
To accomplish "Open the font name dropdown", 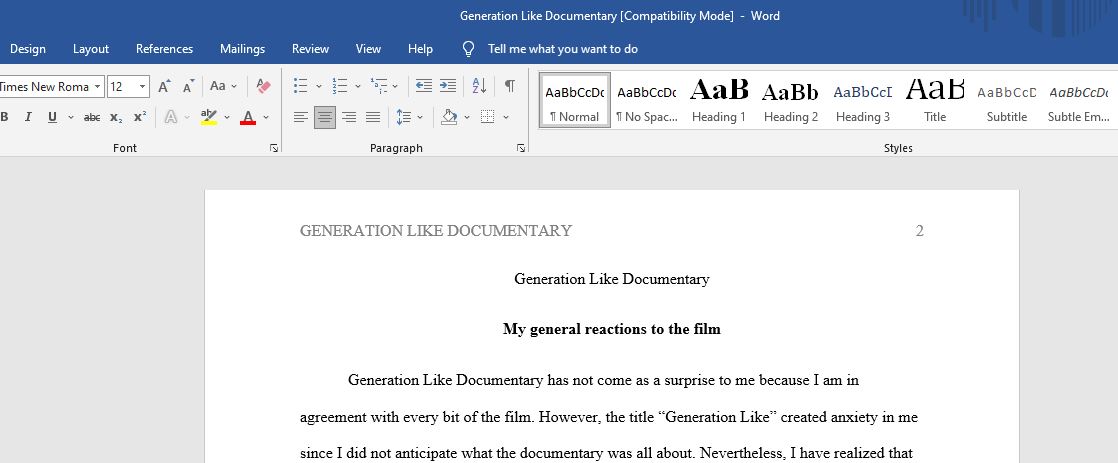I will point(97,86).
